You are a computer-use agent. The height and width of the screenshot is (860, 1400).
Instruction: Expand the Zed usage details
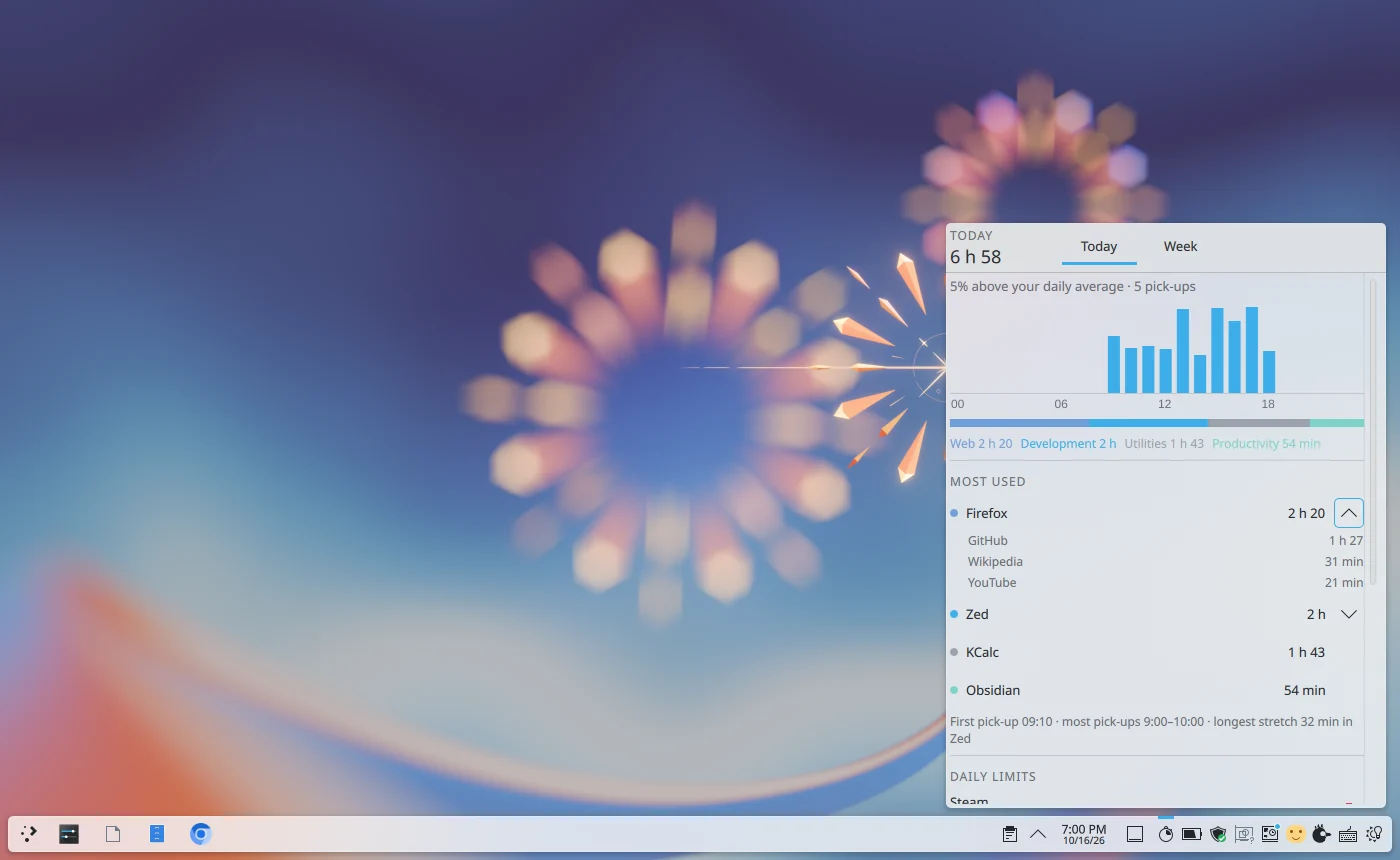(x=1349, y=614)
